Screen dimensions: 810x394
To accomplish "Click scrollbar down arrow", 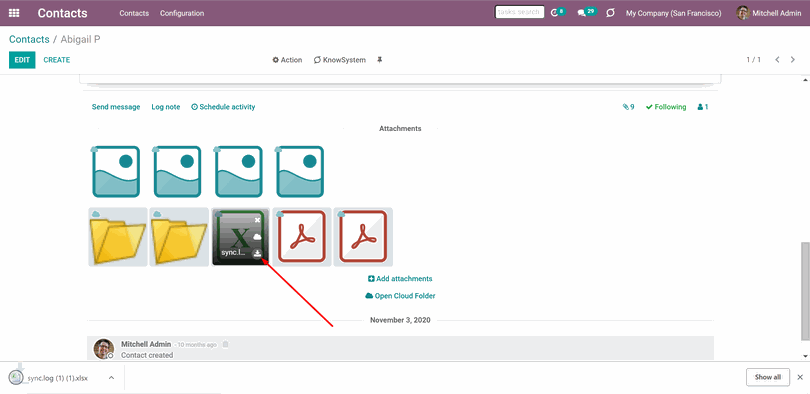I will [805, 356].
